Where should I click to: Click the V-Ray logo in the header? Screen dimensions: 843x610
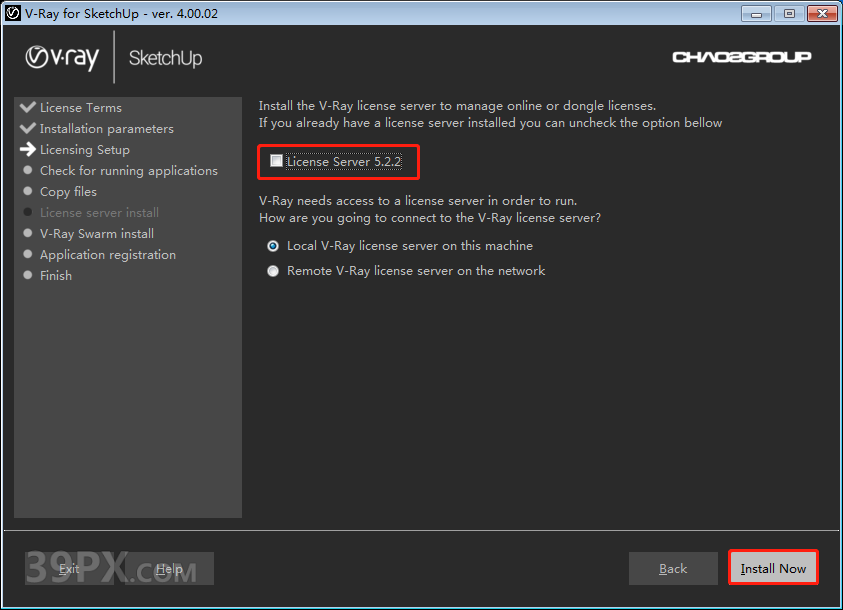point(62,58)
